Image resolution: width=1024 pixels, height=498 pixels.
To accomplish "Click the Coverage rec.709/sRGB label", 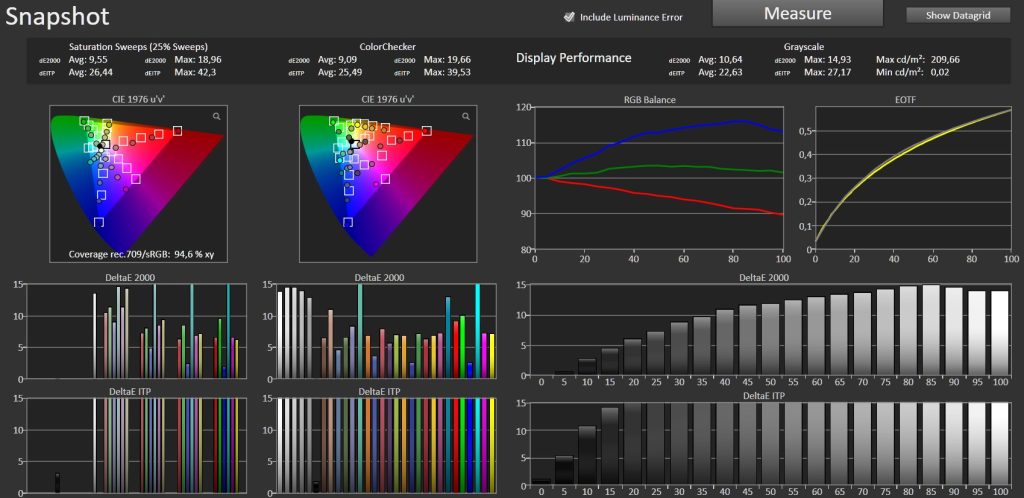I will click(150, 255).
